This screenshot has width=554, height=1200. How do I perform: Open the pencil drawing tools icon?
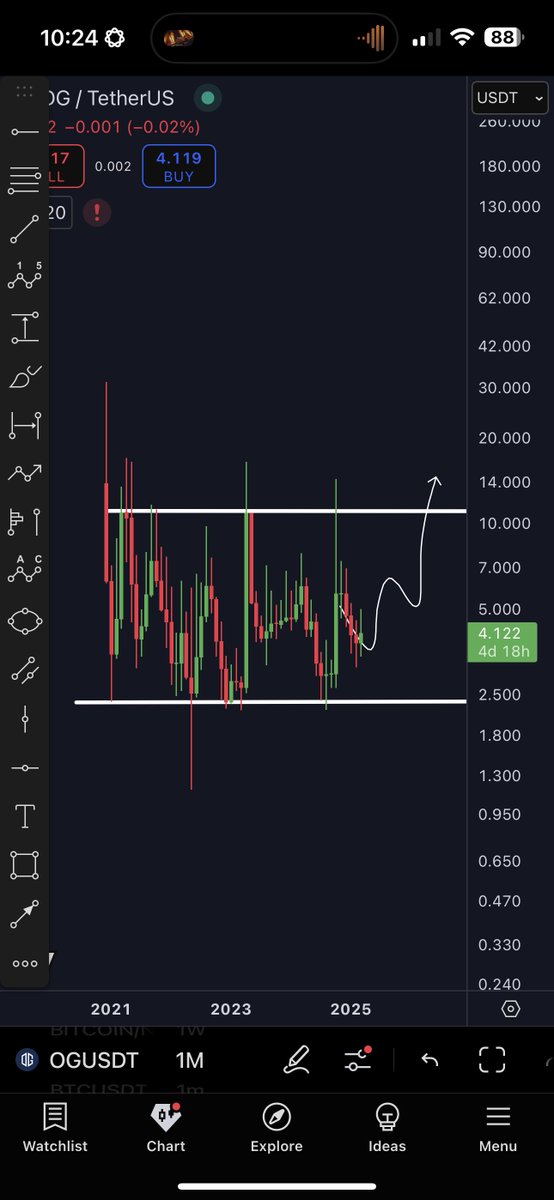pyautogui.click(x=296, y=1060)
